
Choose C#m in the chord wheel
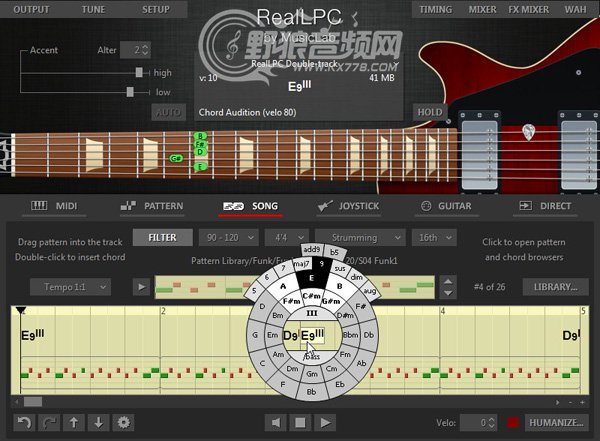311,296
